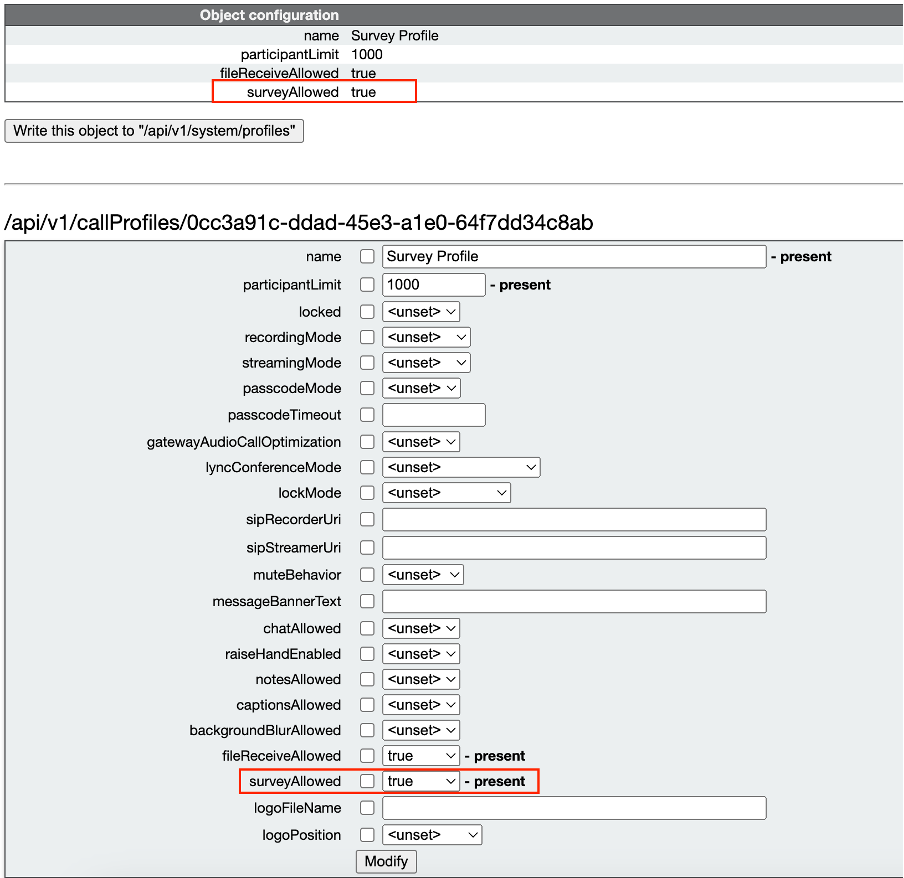
Task: Open the lyncConferenceMode dropdown
Action: [x=460, y=467]
